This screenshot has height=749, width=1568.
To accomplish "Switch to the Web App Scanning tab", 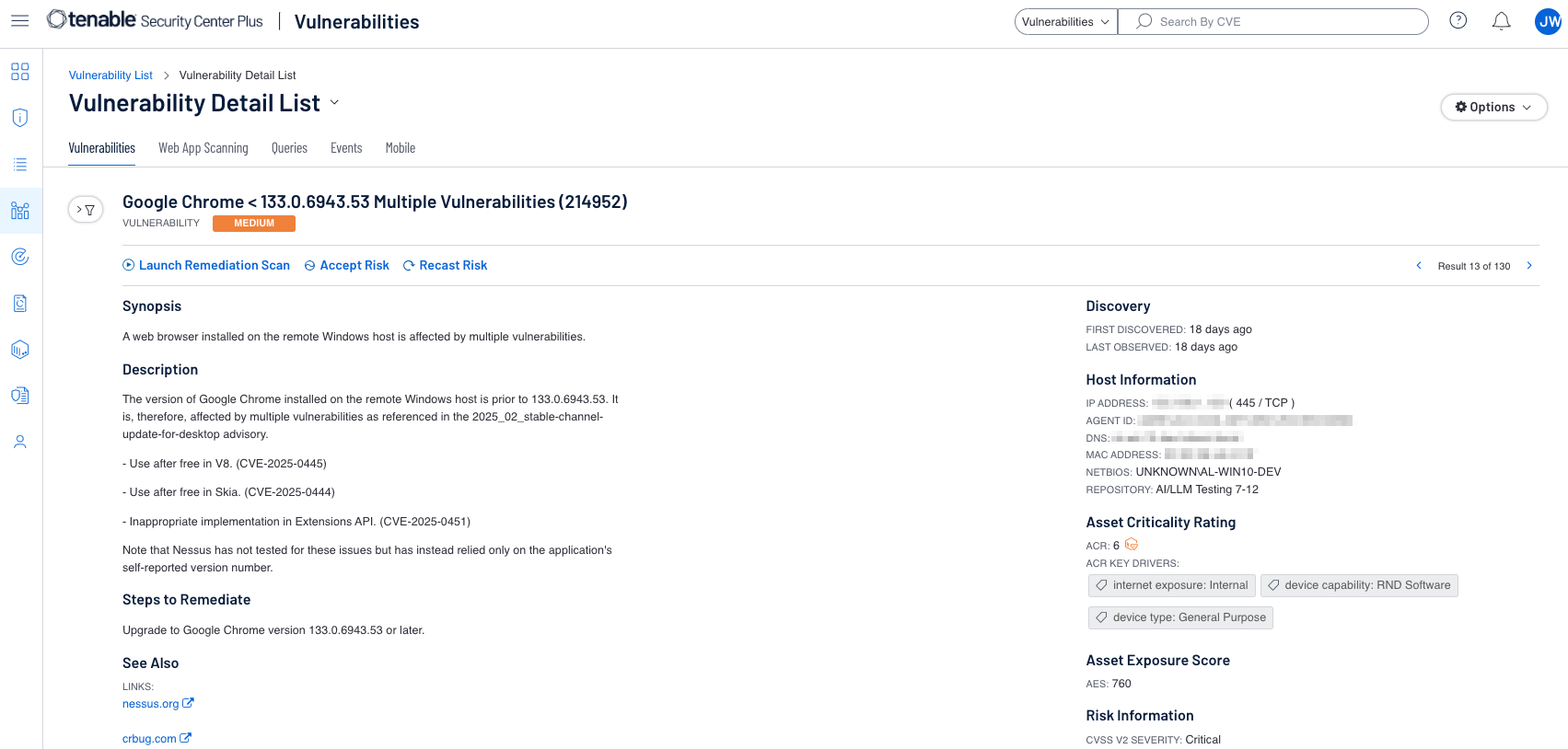I will (x=203, y=148).
